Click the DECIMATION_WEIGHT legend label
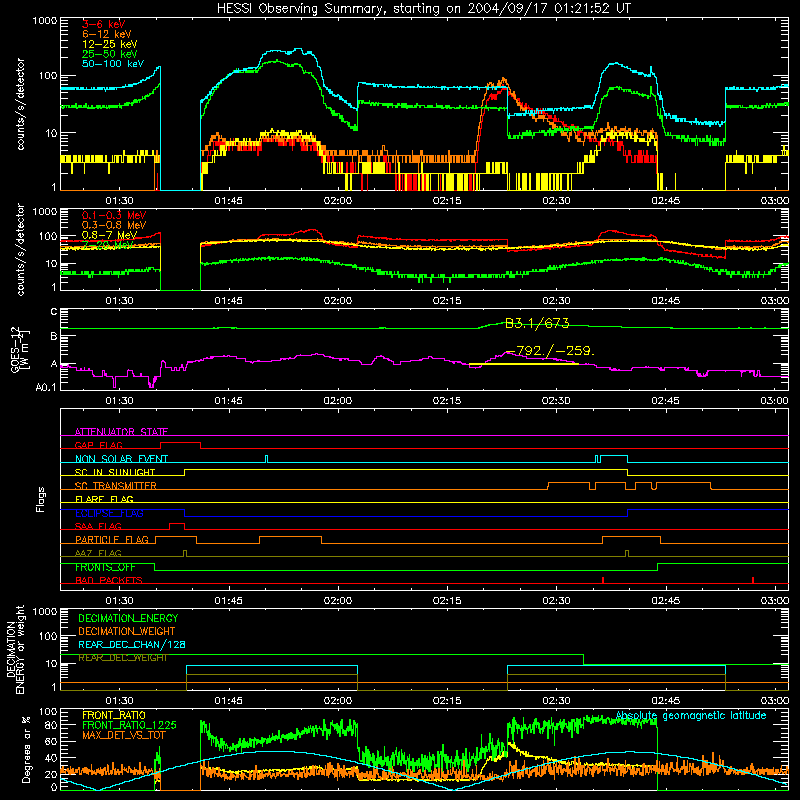Screen dimensions: 800x800 [x=127, y=631]
